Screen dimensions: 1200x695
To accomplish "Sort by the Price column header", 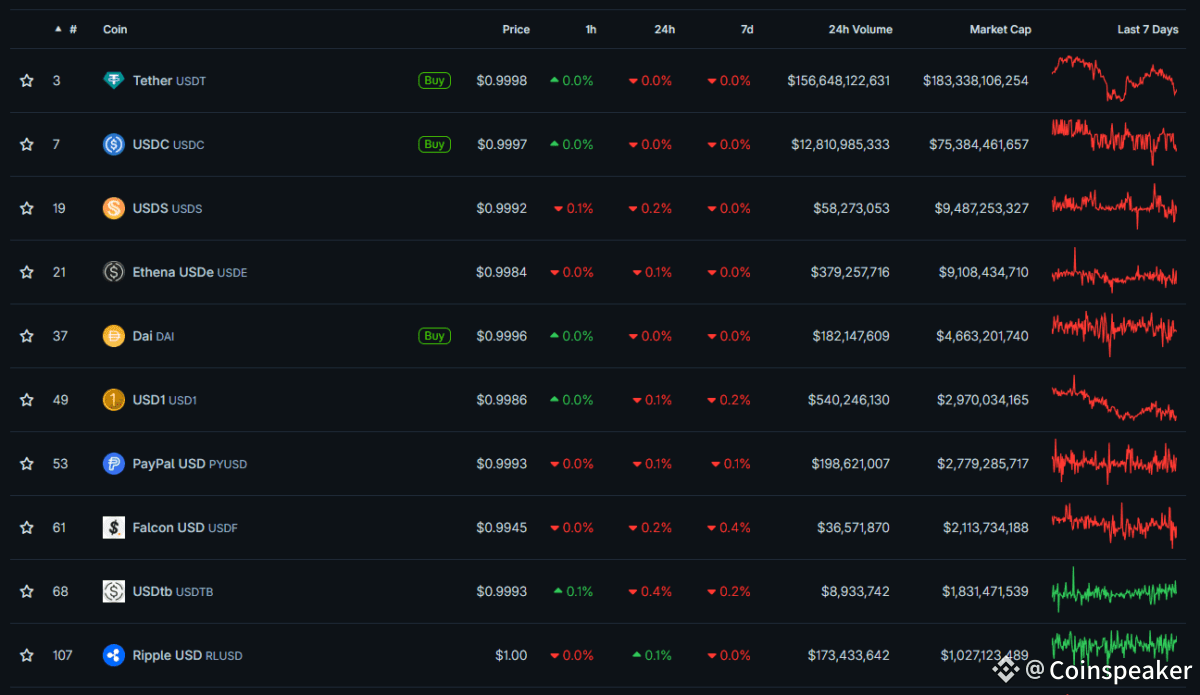I will coord(516,30).
